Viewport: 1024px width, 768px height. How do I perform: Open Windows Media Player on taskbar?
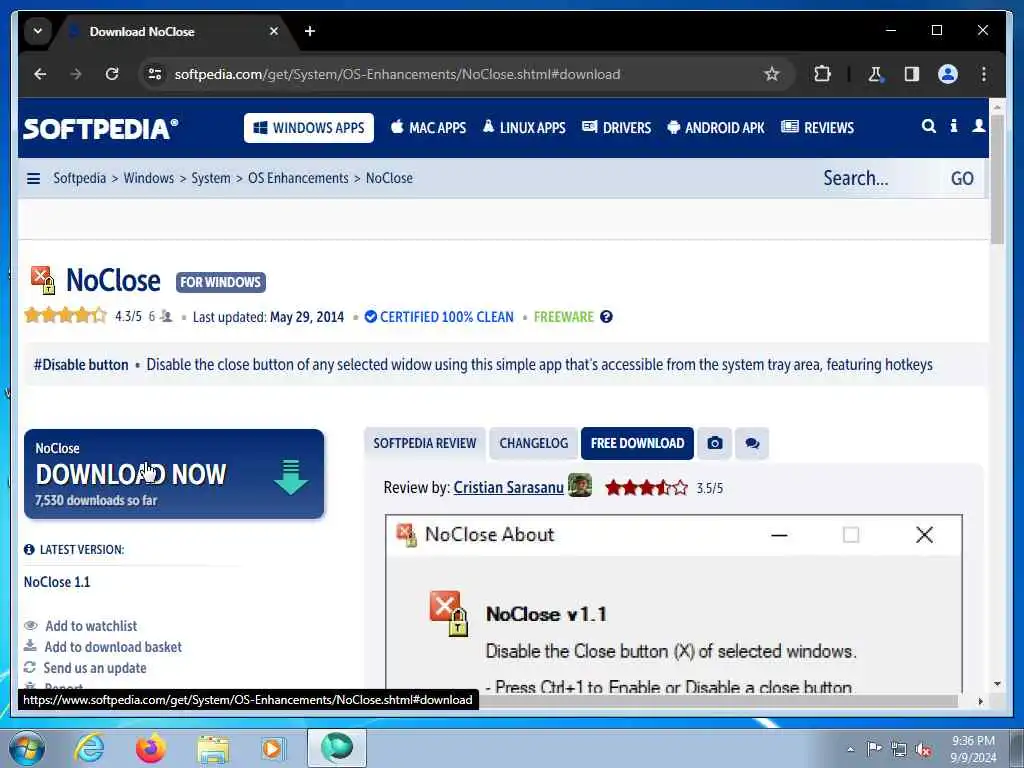(x=273, y=748)
